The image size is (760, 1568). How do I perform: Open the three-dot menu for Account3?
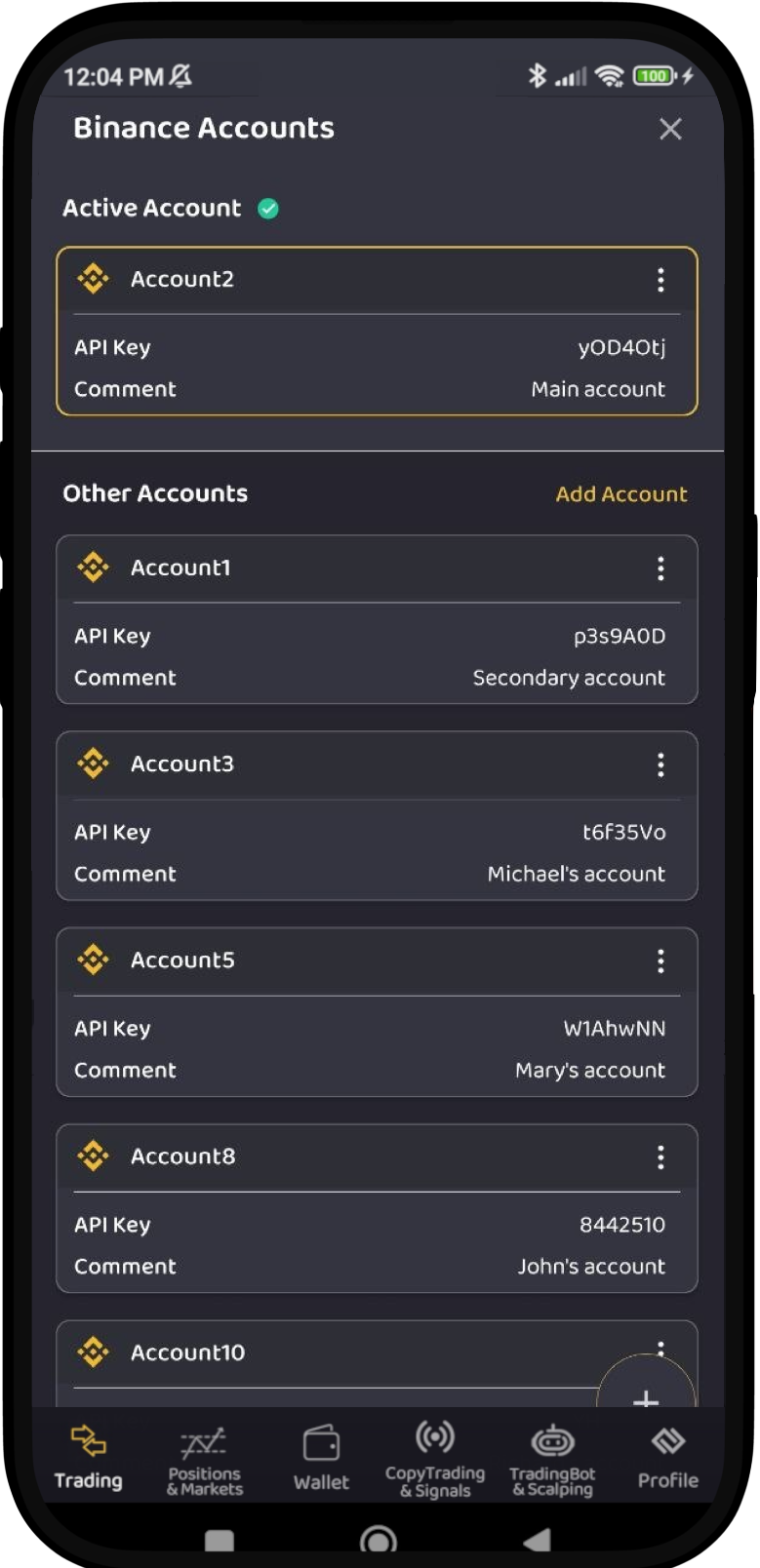coord(660,764)
